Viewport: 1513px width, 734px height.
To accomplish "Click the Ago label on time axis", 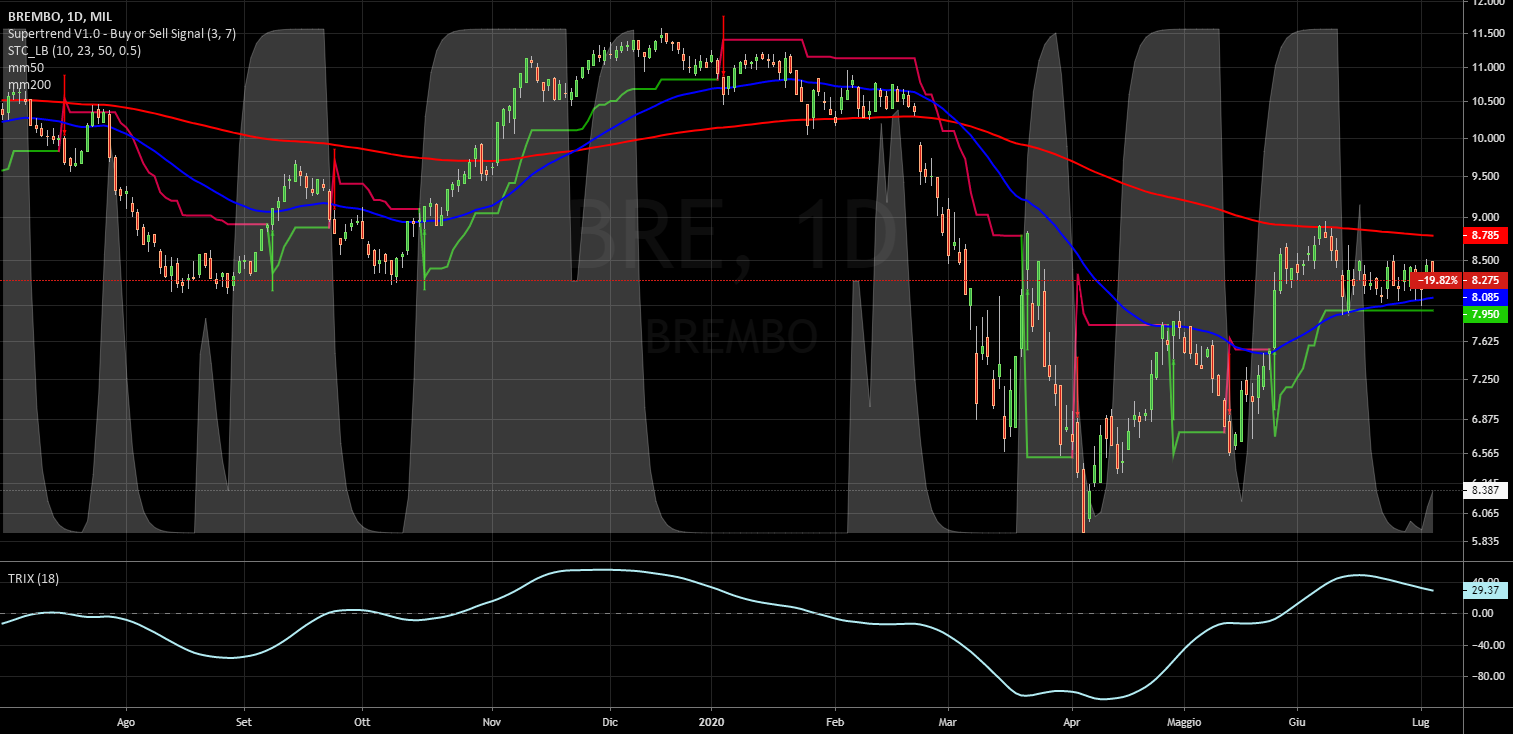I will 126,720.
